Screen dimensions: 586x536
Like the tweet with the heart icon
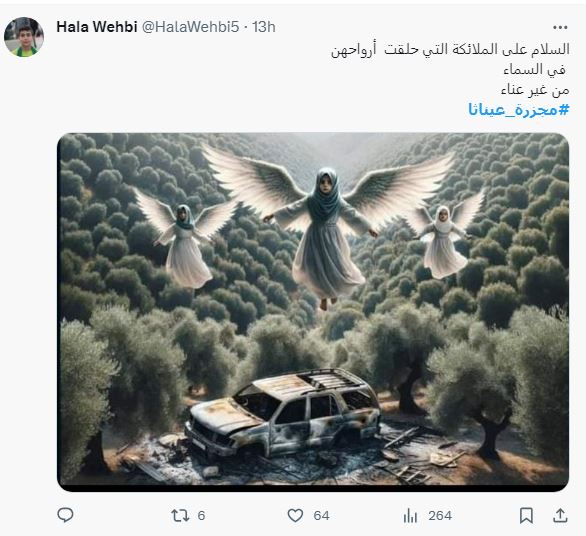[x=295, y=515]
